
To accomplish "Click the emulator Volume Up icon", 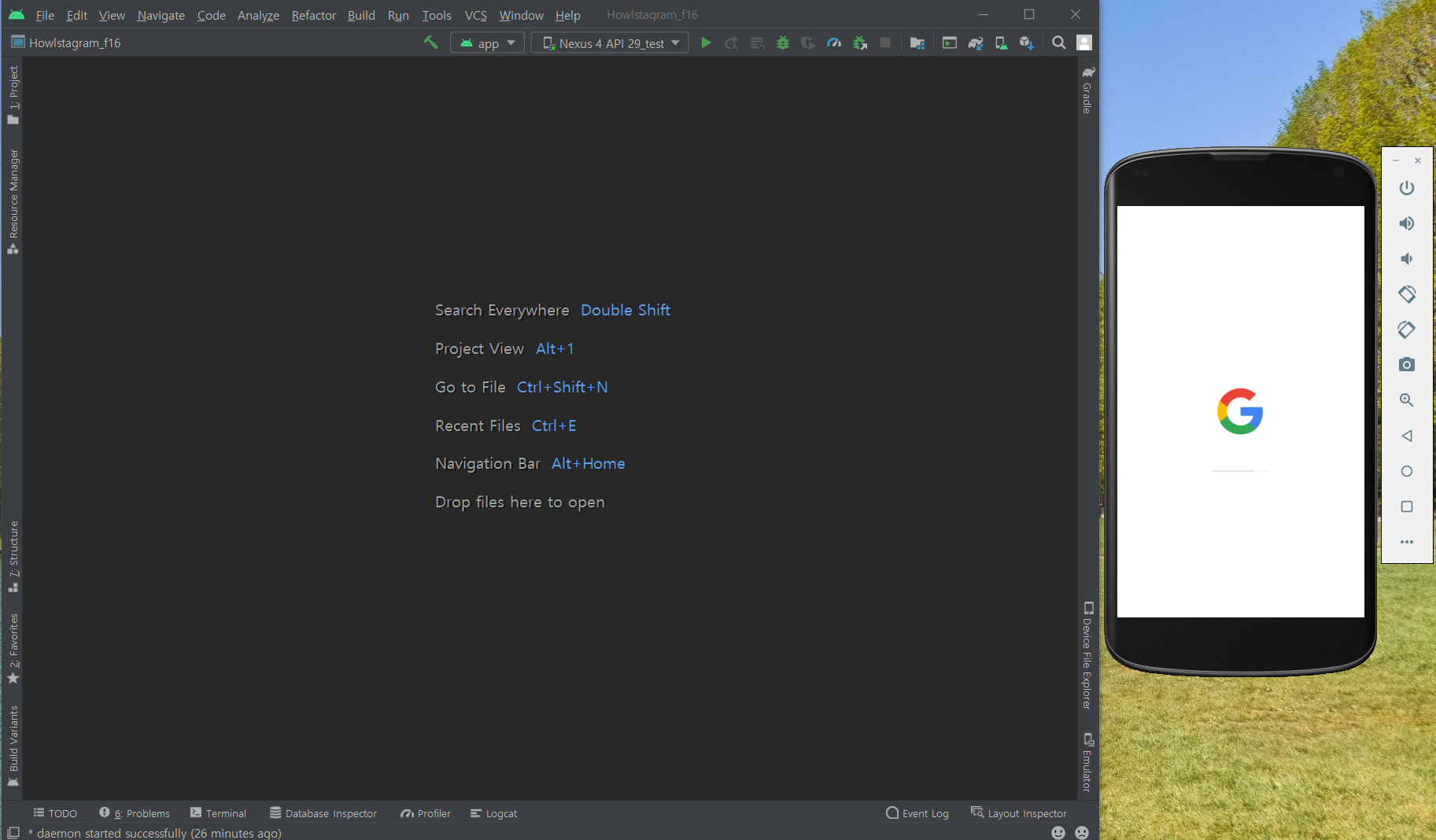I will click(1407, 223).
